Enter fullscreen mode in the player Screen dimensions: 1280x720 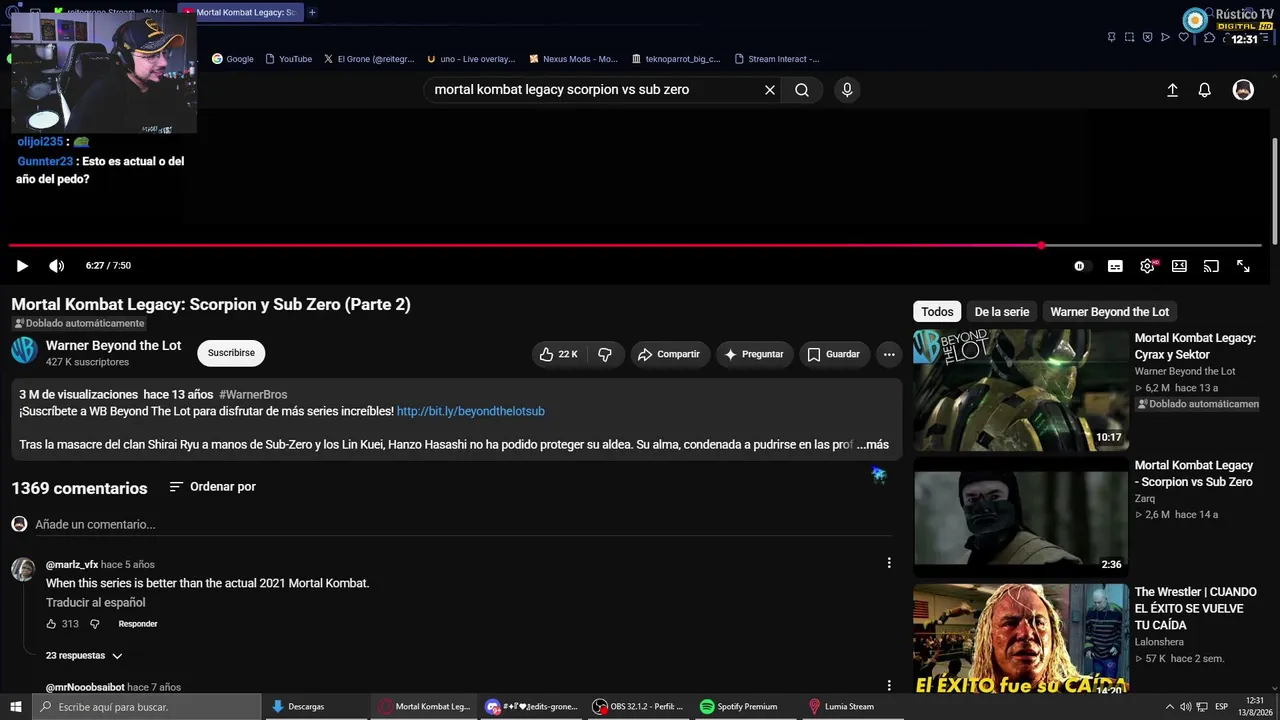tap(1243, 266)
